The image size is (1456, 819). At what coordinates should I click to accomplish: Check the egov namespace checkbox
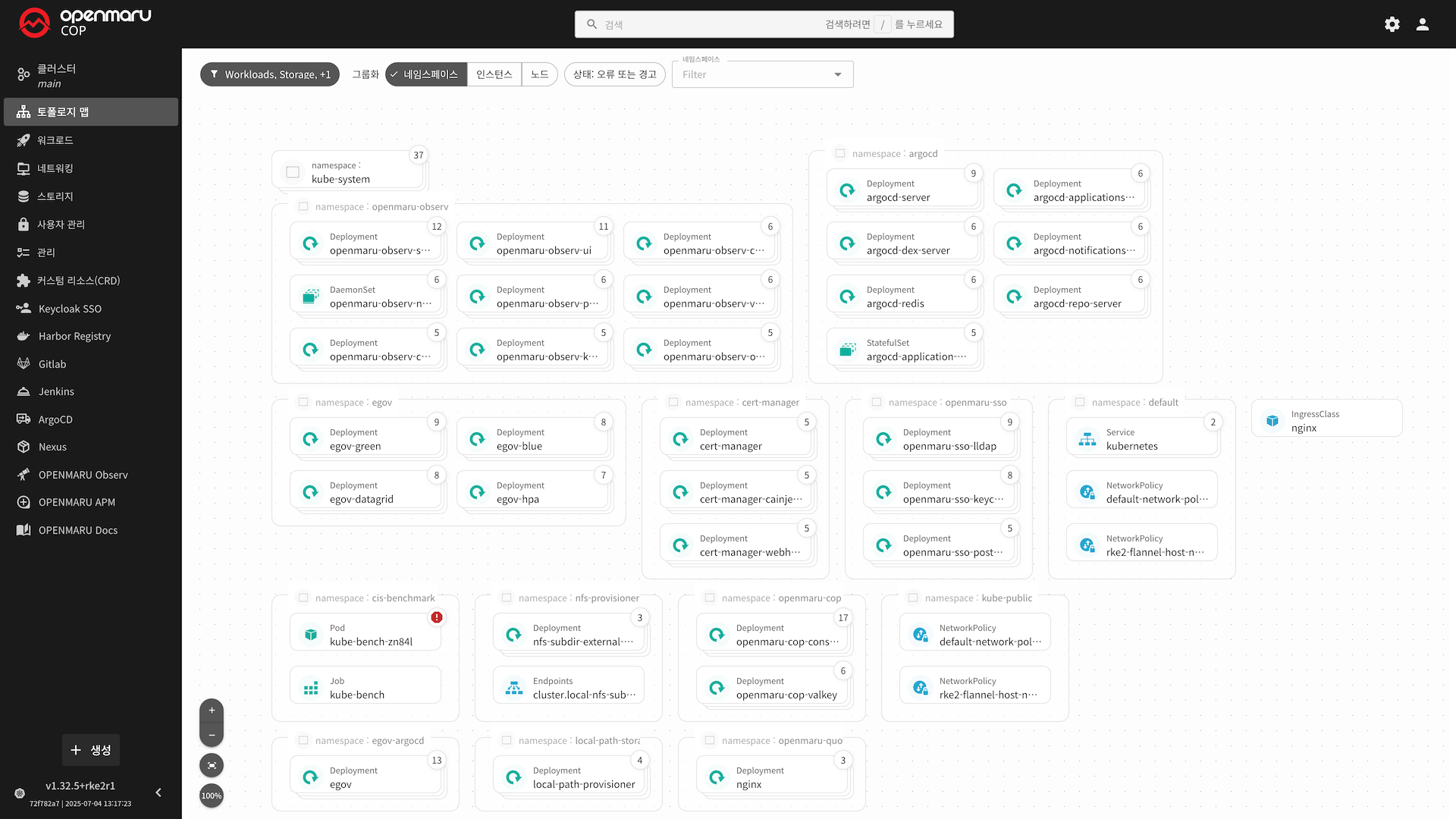(303, 402)
